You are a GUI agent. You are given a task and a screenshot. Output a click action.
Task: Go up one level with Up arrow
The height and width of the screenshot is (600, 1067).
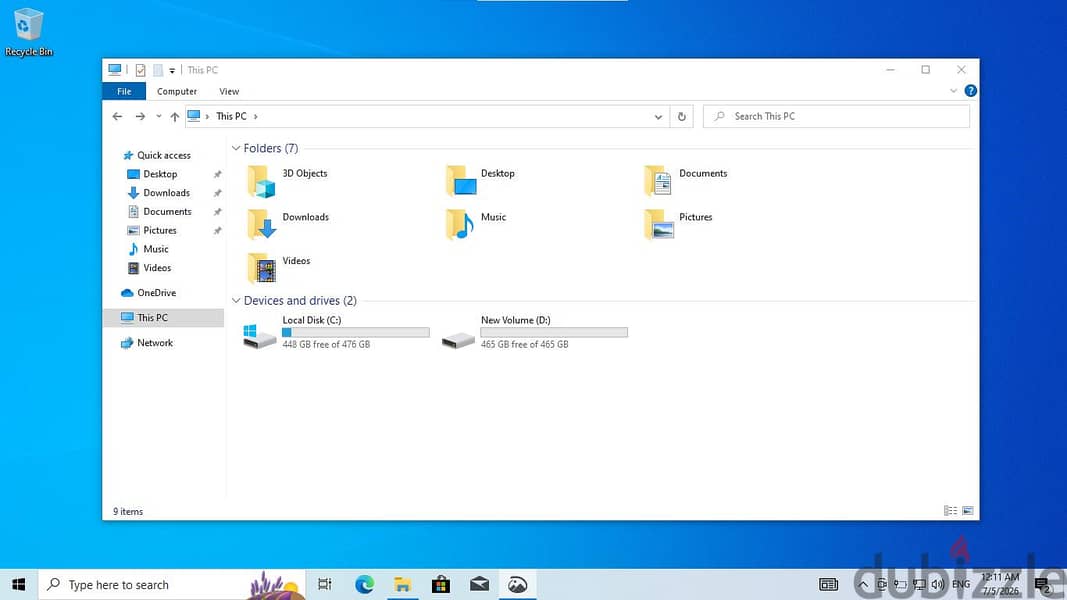pos(175,116)
